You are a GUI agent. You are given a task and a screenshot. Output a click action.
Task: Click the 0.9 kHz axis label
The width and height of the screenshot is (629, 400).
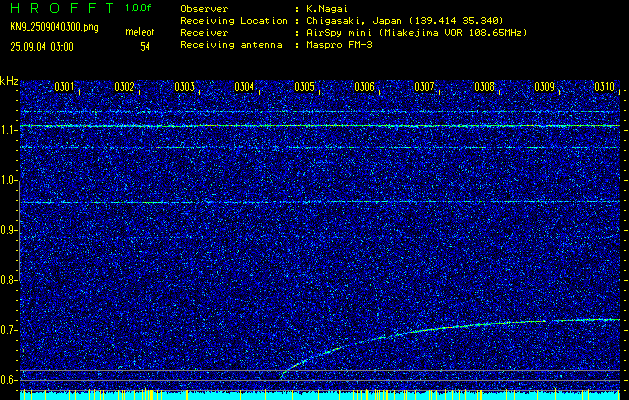tap(7, 230)
